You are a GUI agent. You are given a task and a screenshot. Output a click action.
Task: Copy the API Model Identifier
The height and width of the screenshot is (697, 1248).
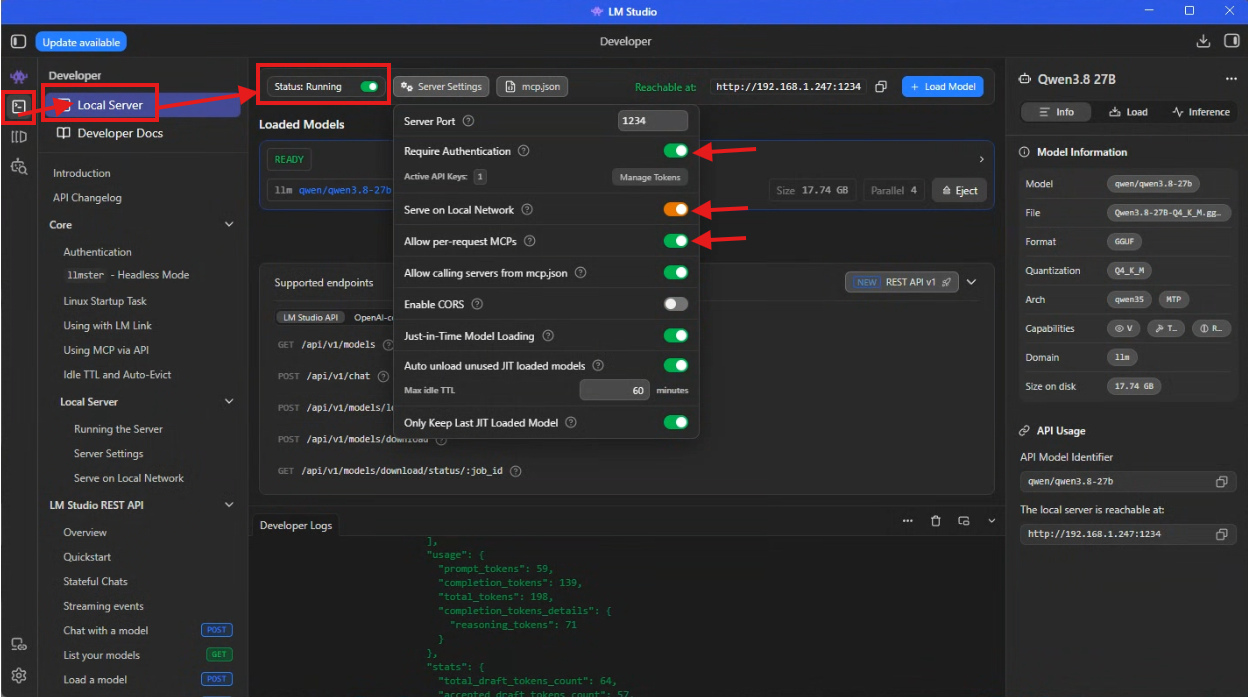(x=1221, y=482)
